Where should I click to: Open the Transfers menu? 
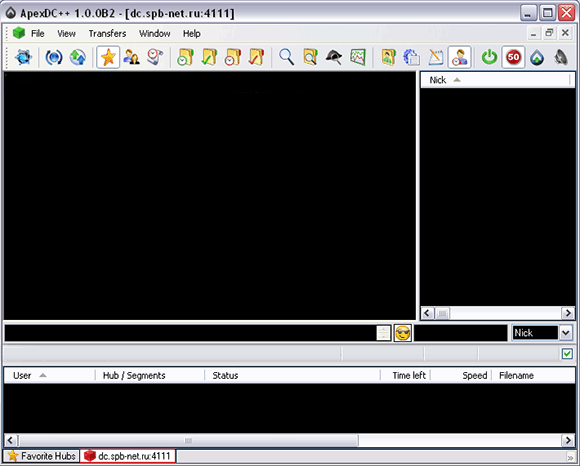tap(107, 34)
